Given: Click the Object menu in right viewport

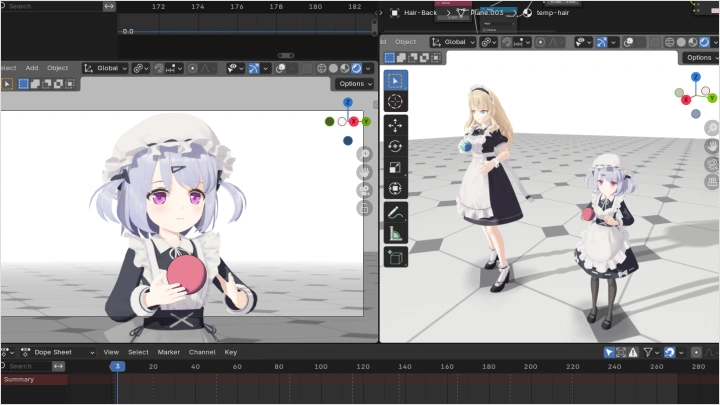Looking at the screenshot, I should (x=405, y=42).
